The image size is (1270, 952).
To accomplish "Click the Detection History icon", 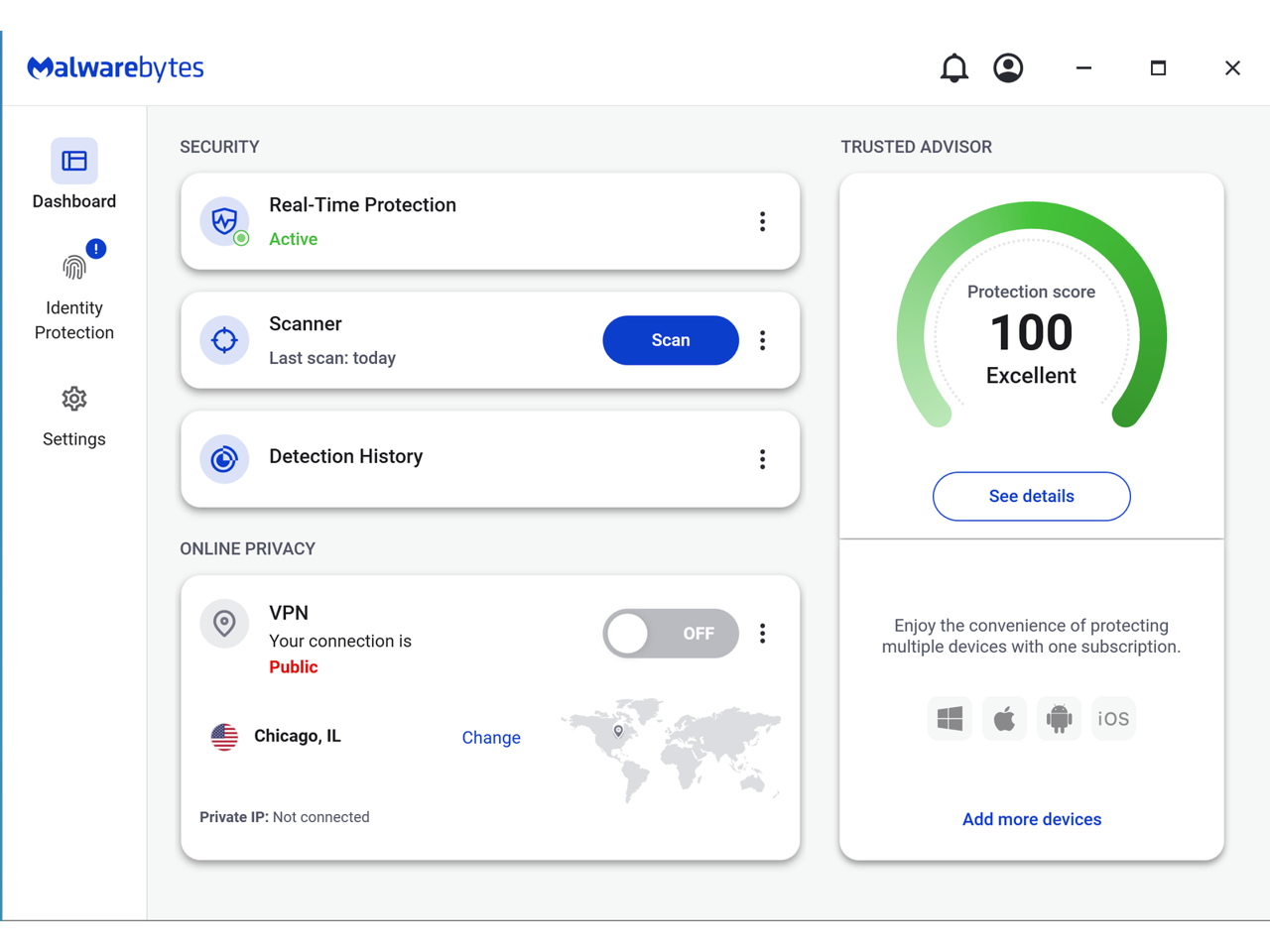I will click(225, 459).
